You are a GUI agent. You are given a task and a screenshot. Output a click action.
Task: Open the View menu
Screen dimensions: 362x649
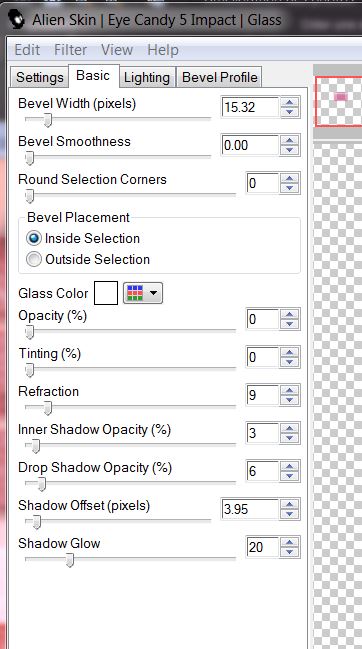(x=117, y=50)
